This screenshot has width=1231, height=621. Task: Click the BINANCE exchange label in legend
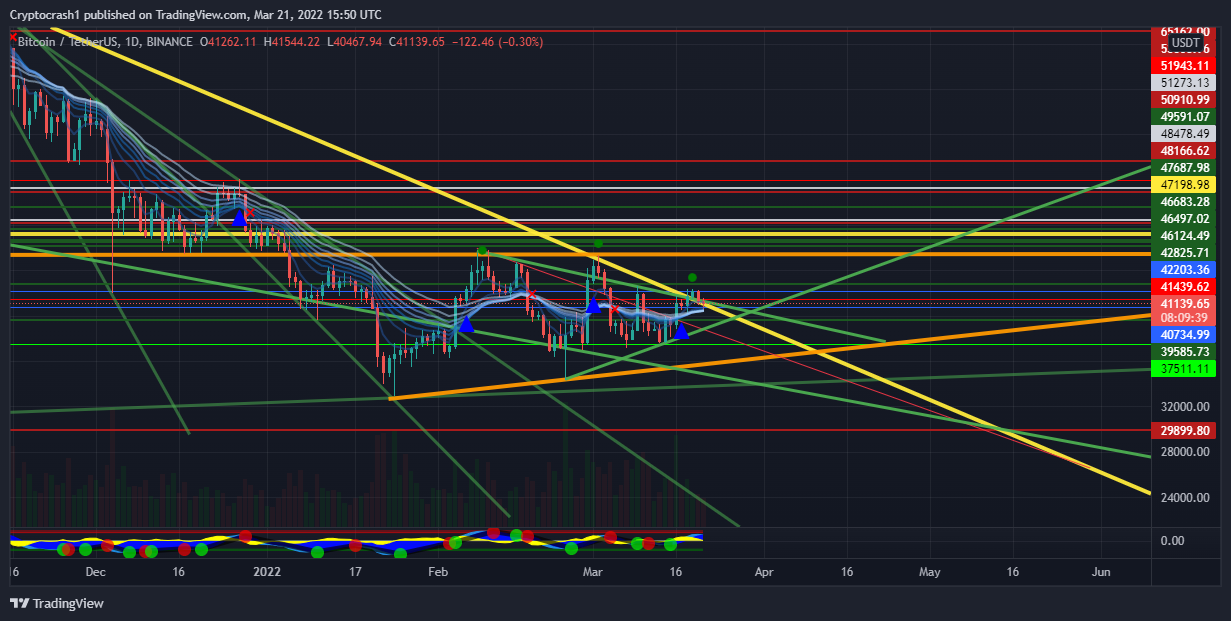click(168, 42)
